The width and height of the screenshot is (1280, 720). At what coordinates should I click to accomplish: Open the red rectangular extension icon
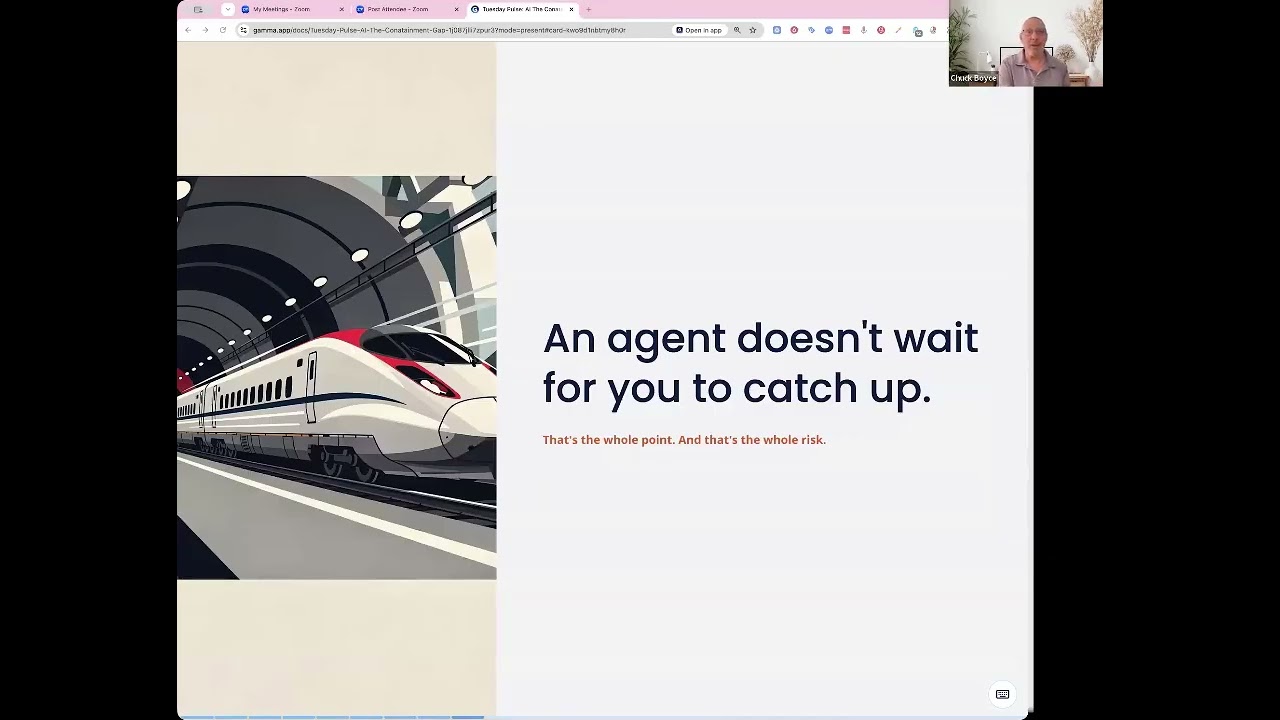click(846, 30)
